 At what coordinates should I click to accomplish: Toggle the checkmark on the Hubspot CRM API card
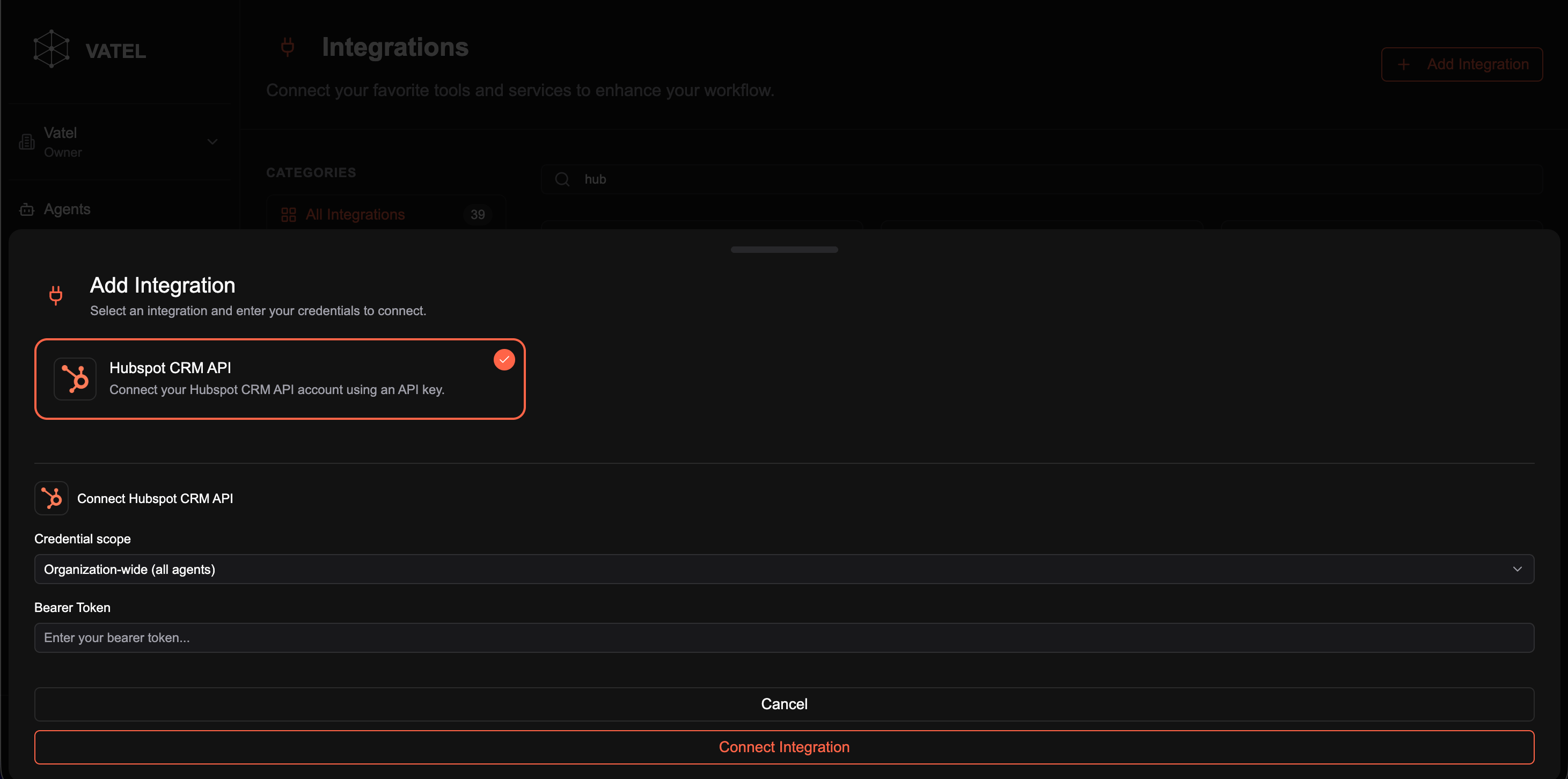[504, 359]
